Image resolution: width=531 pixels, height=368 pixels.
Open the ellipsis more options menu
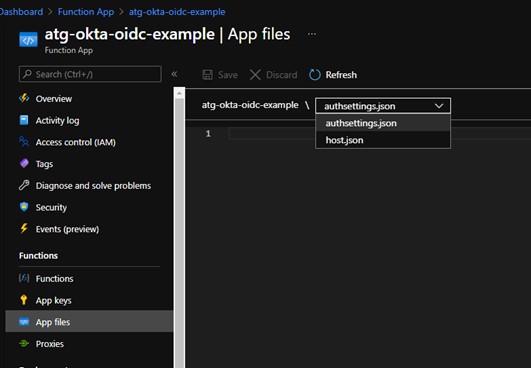point(312,34)
